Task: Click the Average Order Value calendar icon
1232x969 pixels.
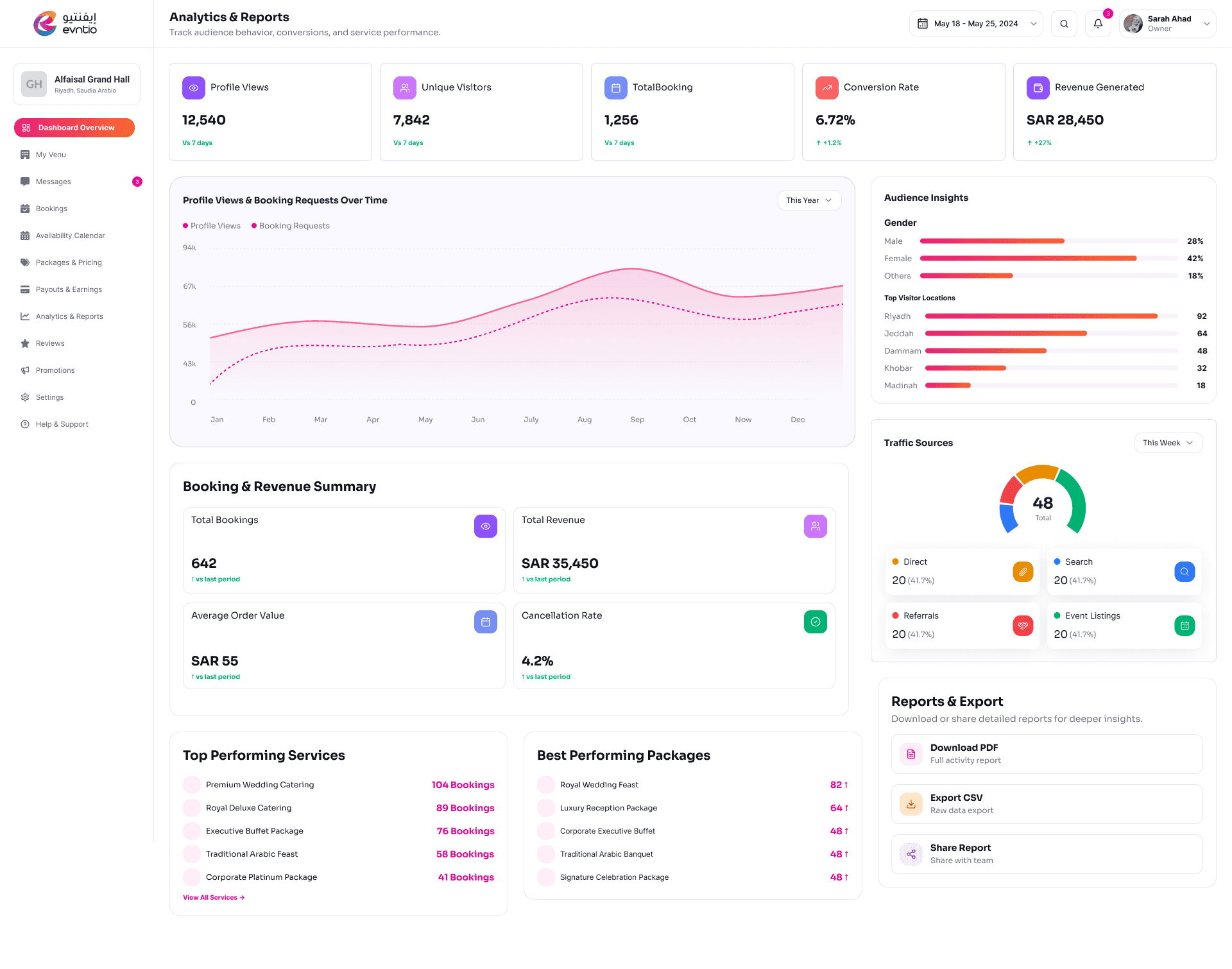Action: pyautogui.click(x=485, y=622)
